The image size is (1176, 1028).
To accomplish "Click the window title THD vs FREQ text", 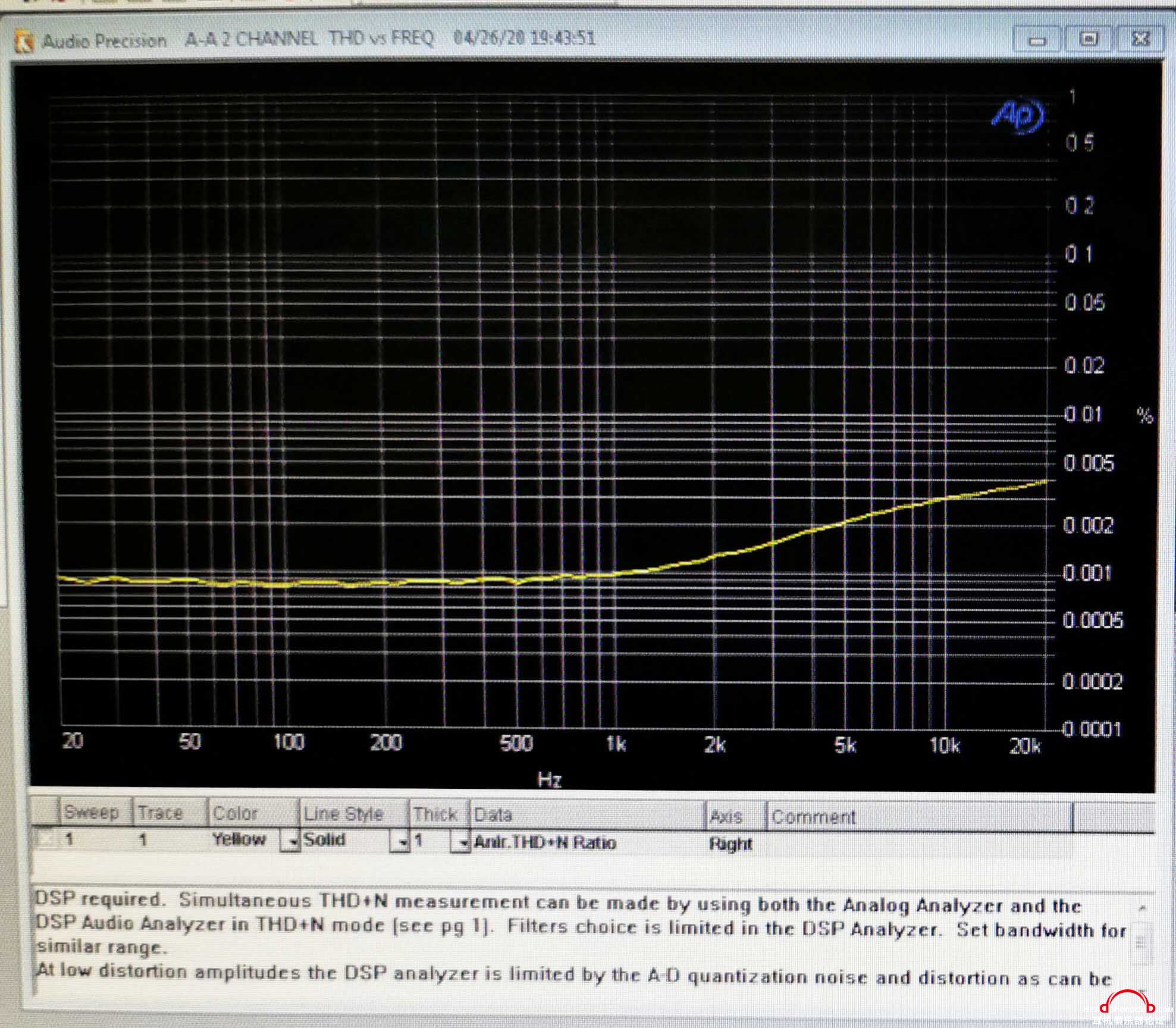I will (381, 39).
